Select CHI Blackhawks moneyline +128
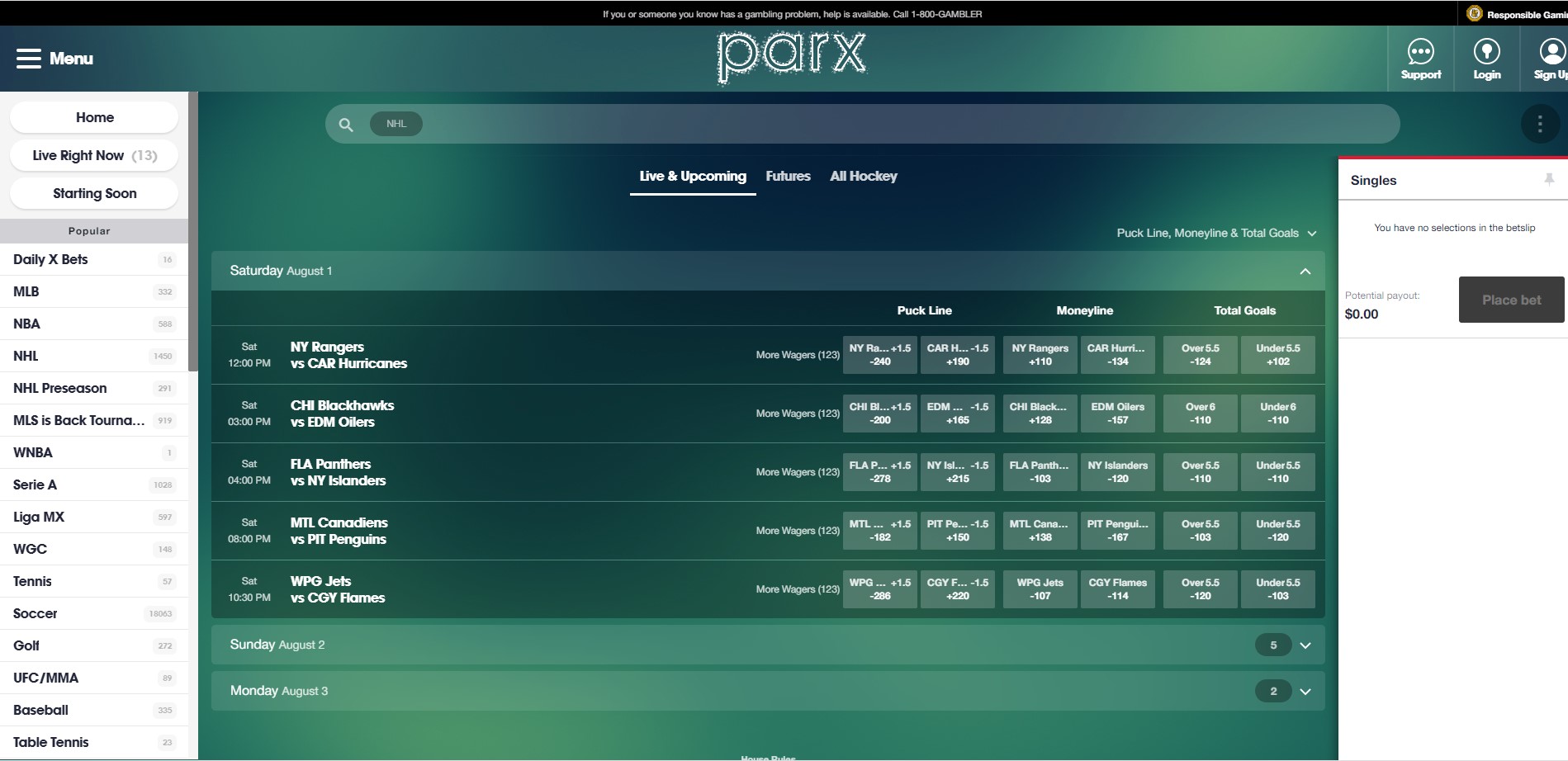This screenshot has width=1568, height=761. [x=1040, y=414]
